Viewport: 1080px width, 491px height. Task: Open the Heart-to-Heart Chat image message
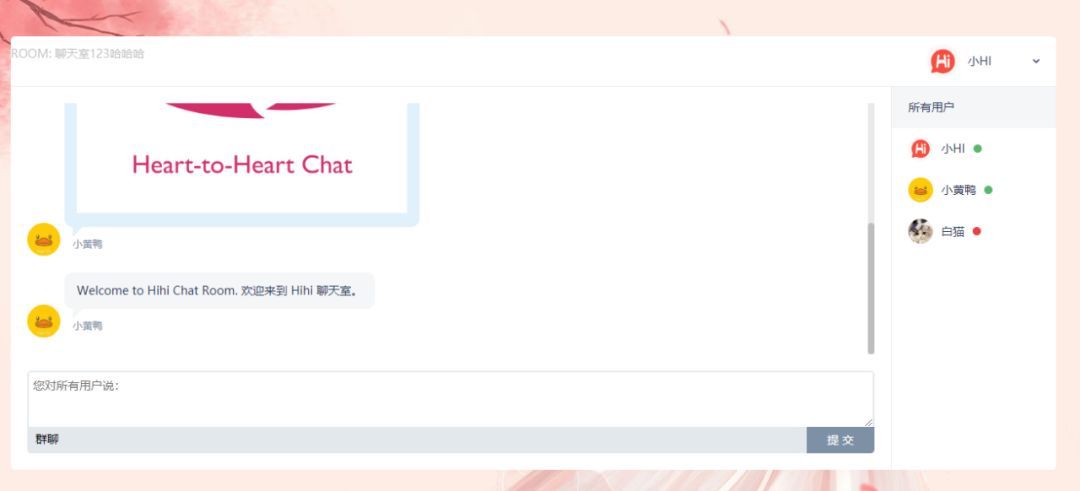(242, 164)
